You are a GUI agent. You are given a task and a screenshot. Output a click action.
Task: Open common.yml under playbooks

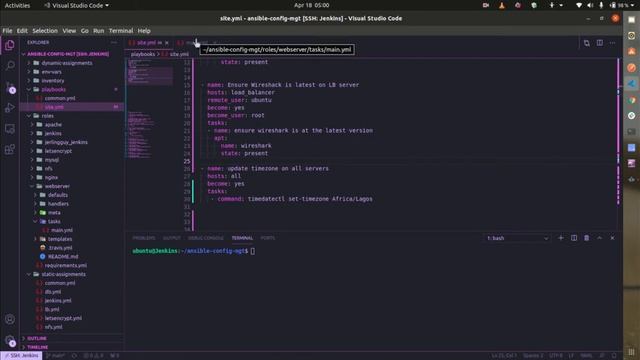point(71,98)
